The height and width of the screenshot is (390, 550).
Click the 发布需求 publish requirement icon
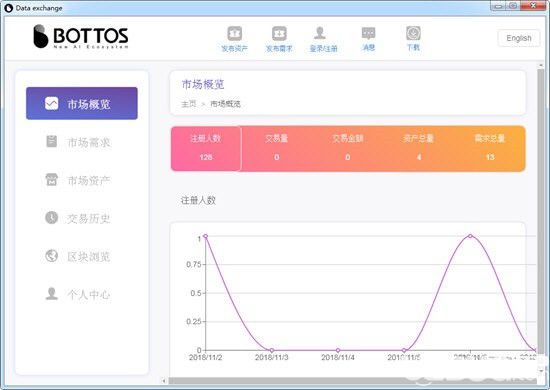click(x=279, y=34)
